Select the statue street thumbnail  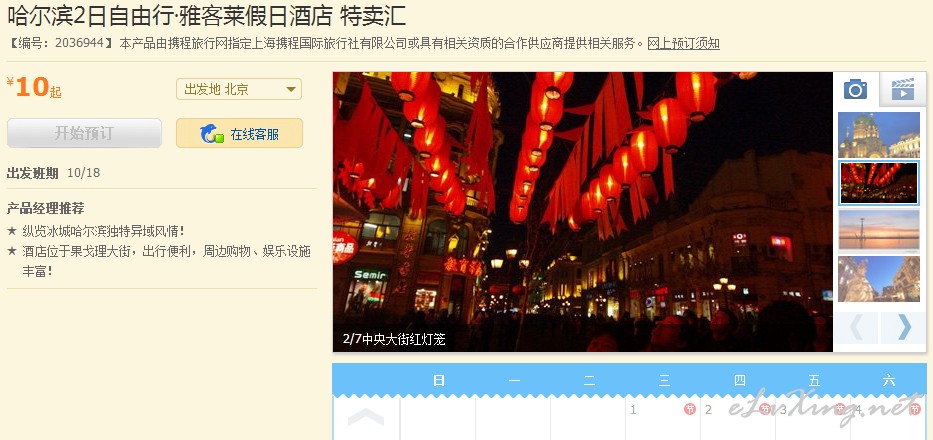[879, 279]
